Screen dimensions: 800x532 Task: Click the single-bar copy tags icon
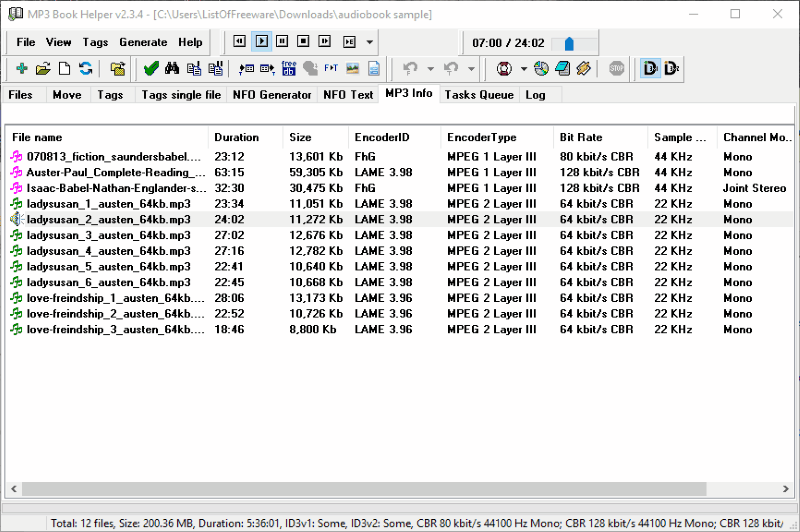click(194, 68)
